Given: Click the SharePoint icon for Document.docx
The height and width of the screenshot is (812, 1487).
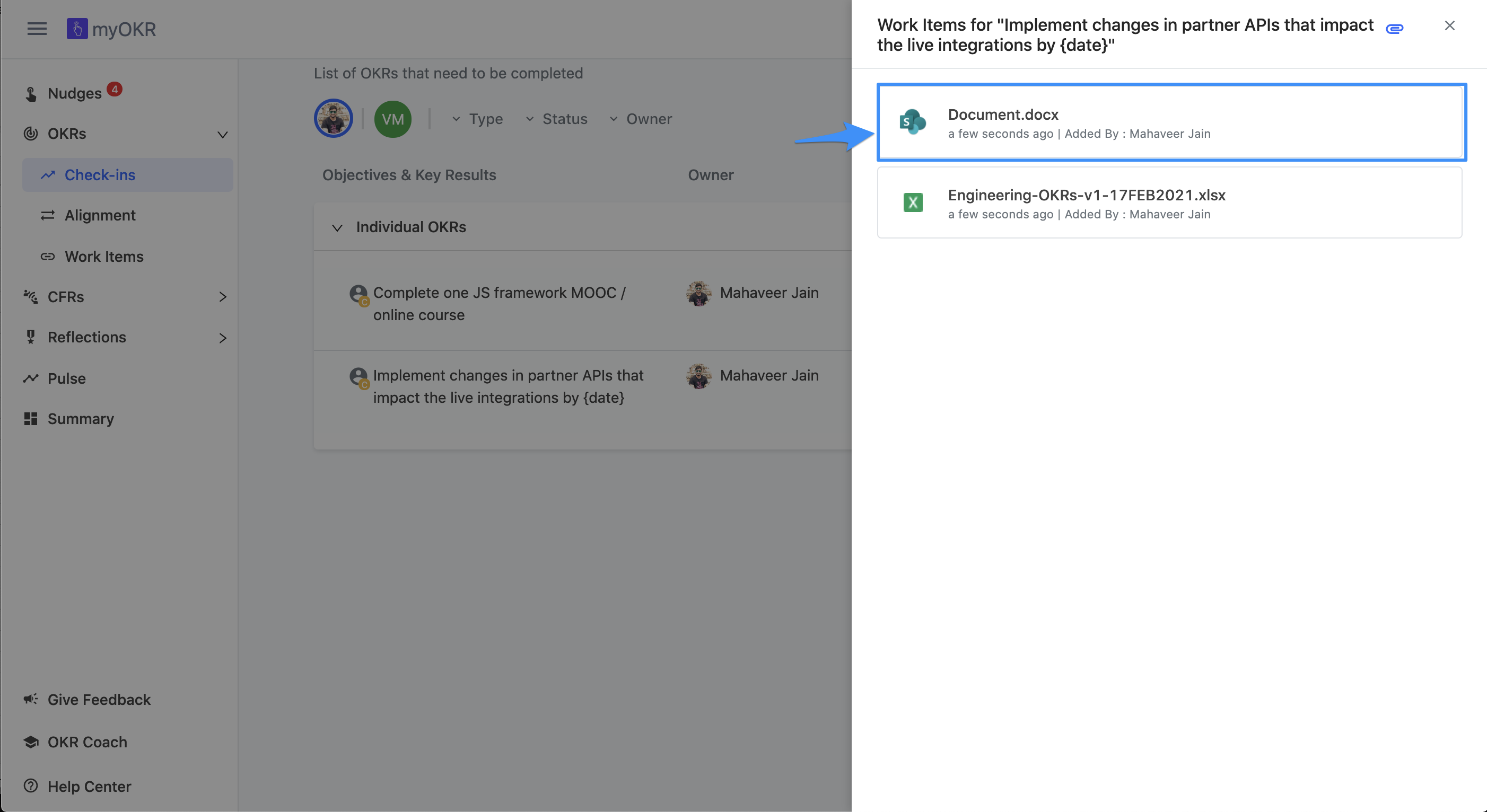Looking at the screenshot, I should [x=913, y=122].
